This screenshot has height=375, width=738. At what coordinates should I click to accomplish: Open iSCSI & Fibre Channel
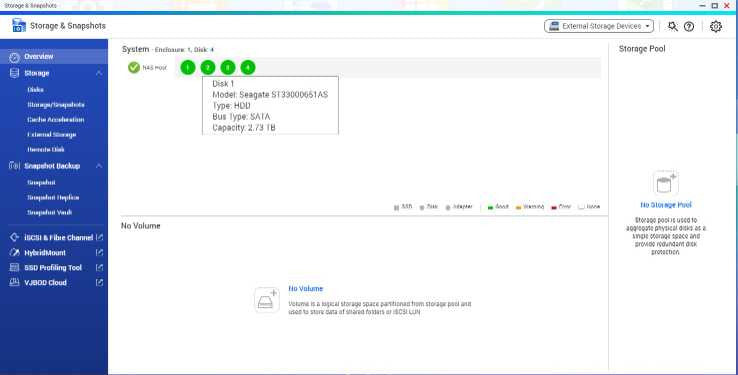[58, 238]
